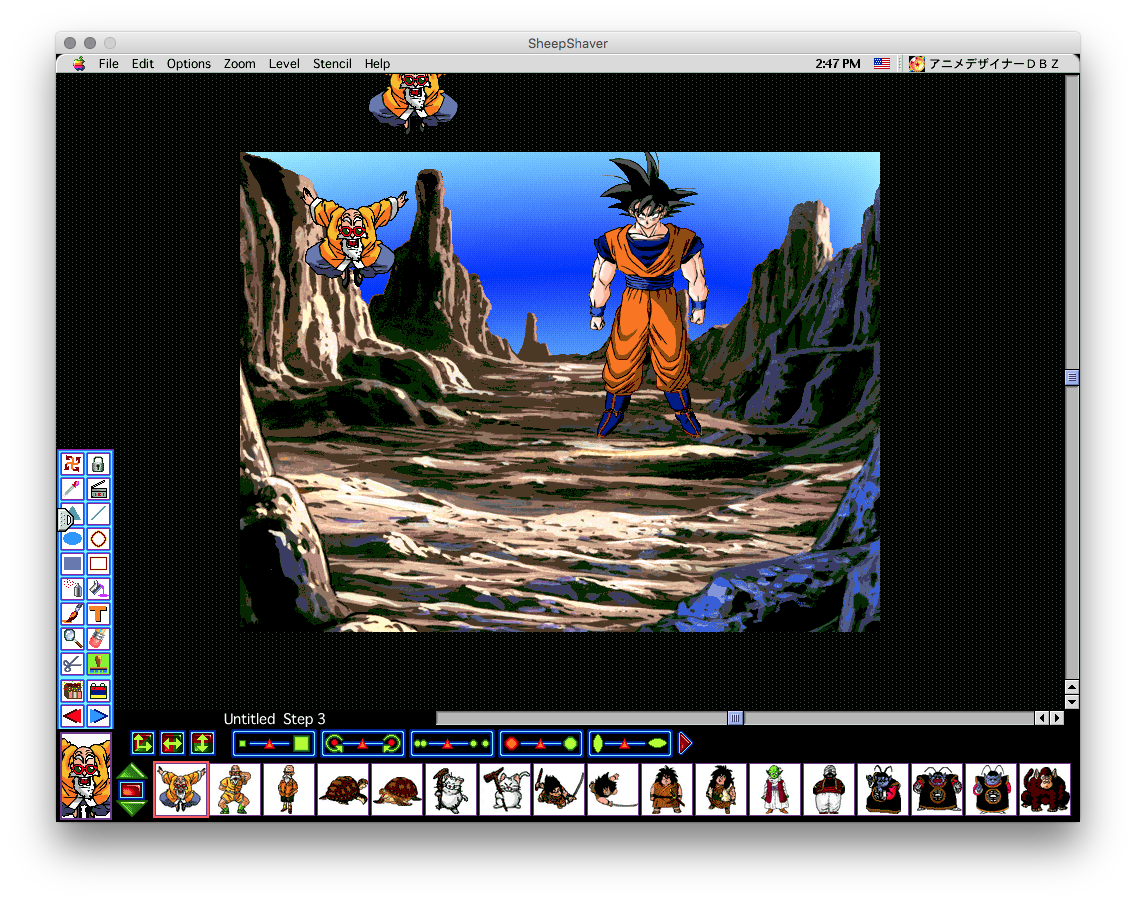The height and width of the screenshot is (902, 1136).
Task: Choose the outlined circle tool
Action: tap(99, 539)
